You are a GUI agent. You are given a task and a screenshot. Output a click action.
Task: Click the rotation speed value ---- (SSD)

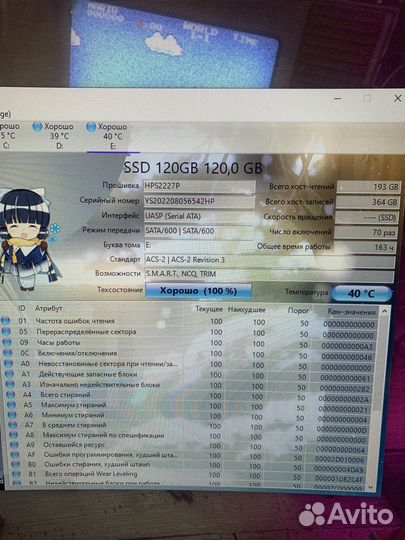pyautogui.click(x=366, y=218)
